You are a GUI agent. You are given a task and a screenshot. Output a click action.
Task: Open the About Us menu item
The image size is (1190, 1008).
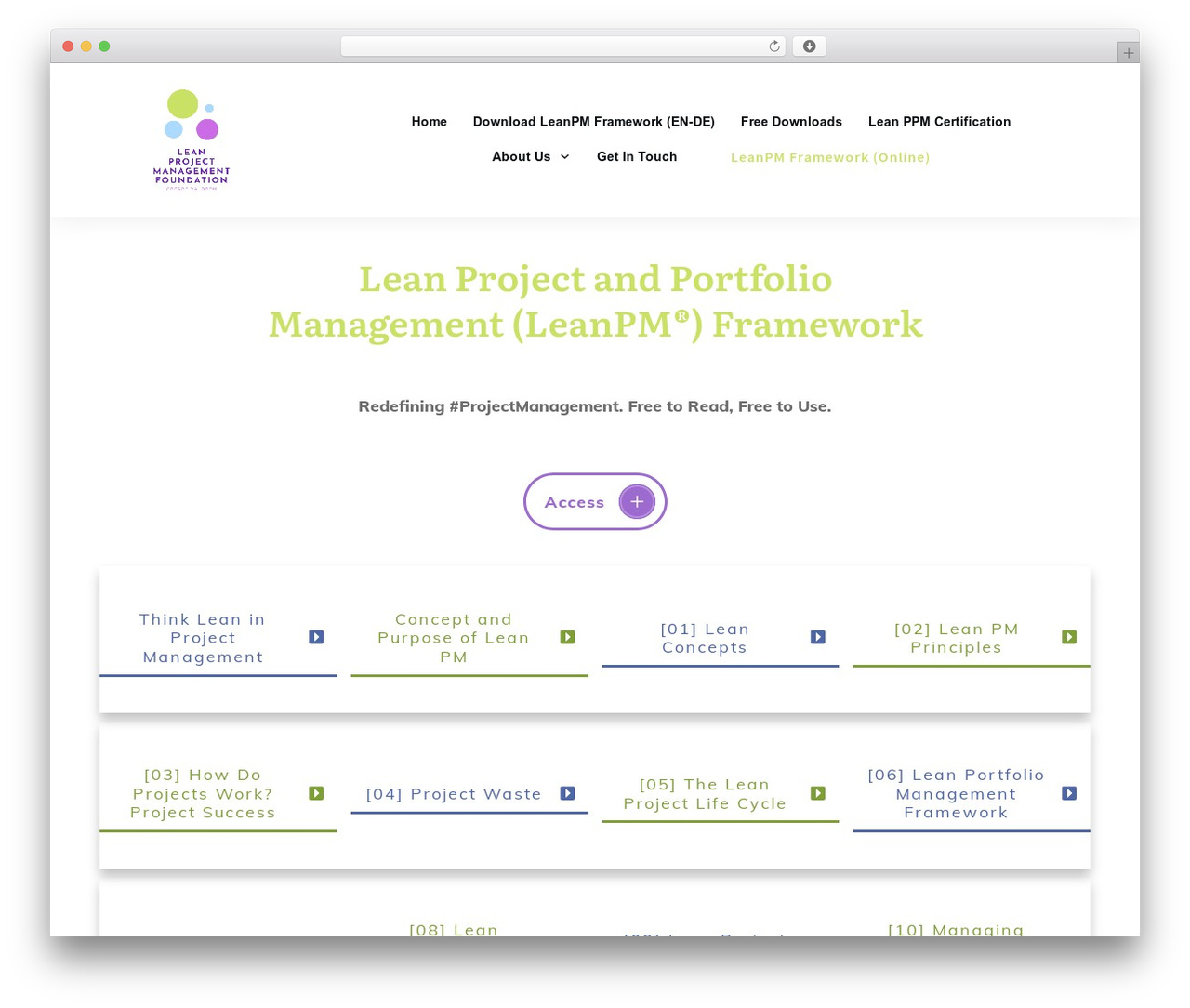(522, 157)
